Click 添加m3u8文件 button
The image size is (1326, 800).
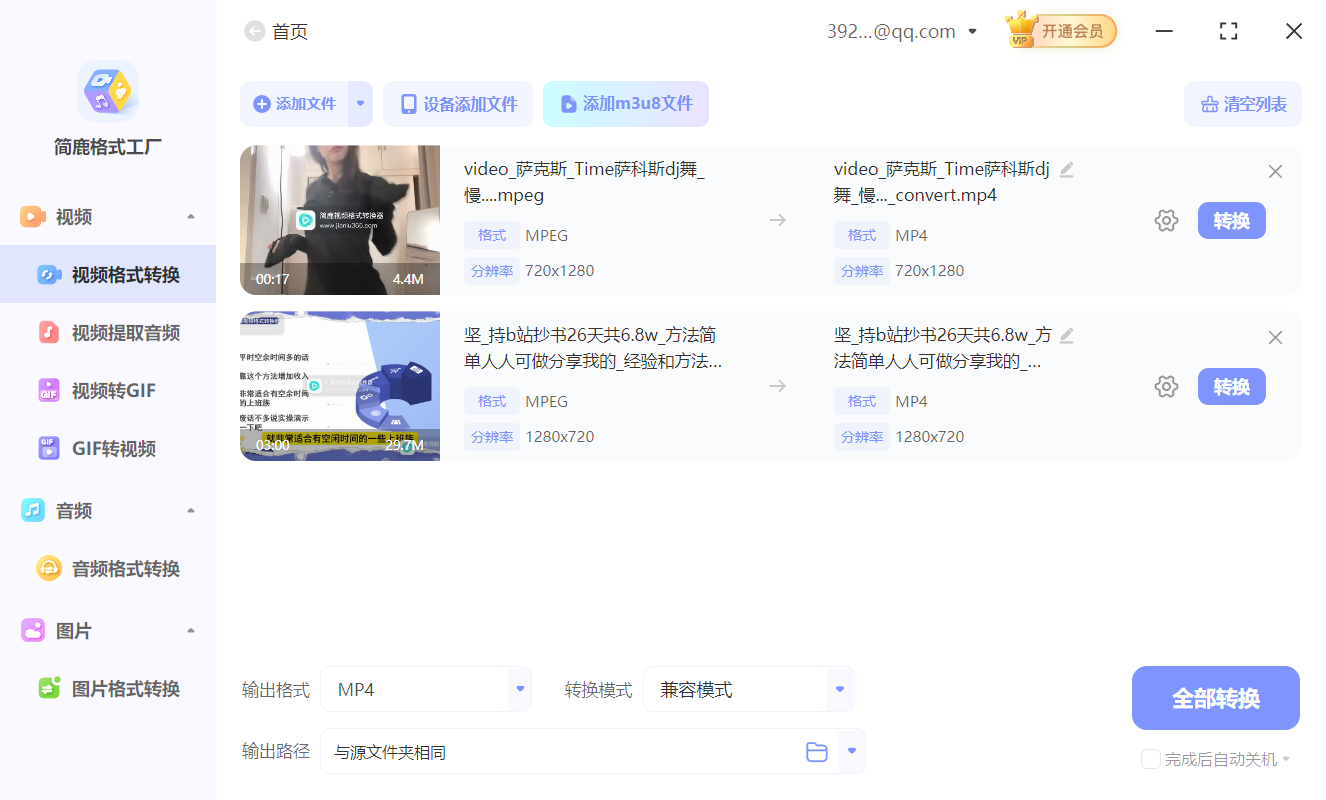click(626, 103)
